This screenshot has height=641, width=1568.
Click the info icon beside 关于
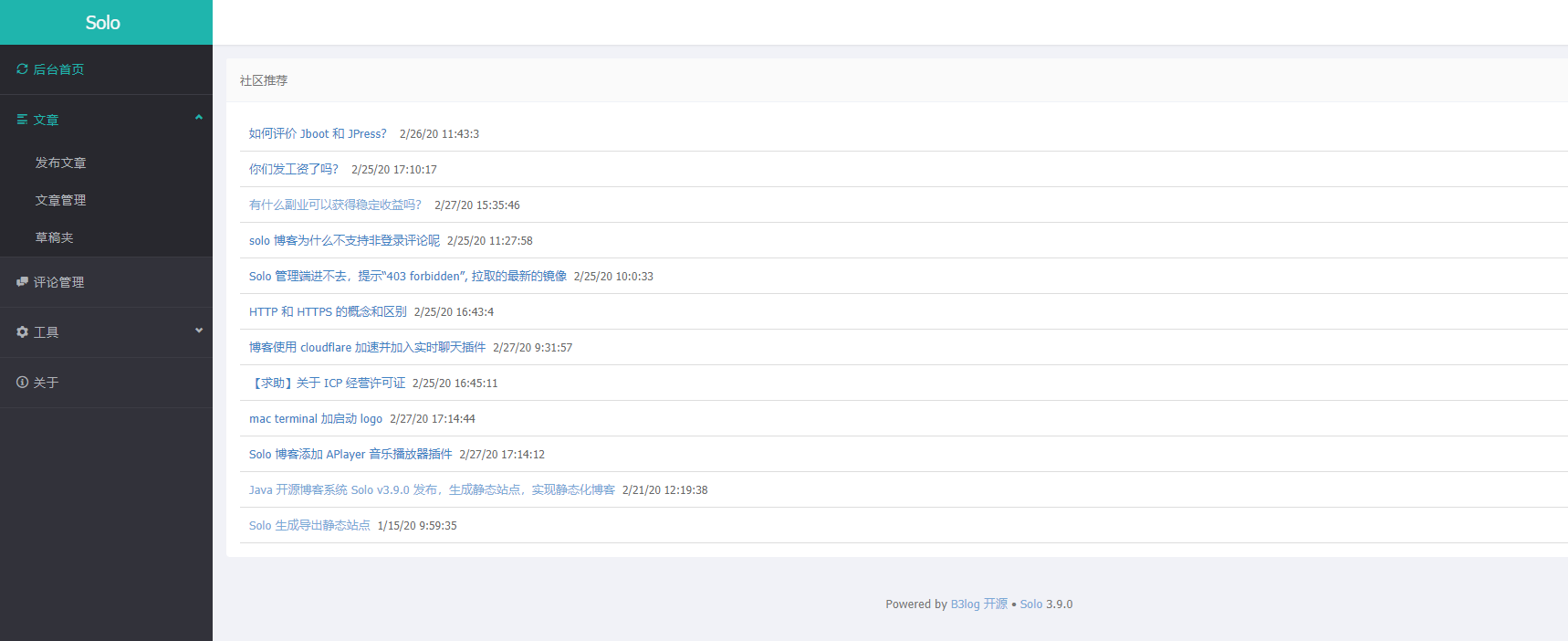[x=22, y=383]
